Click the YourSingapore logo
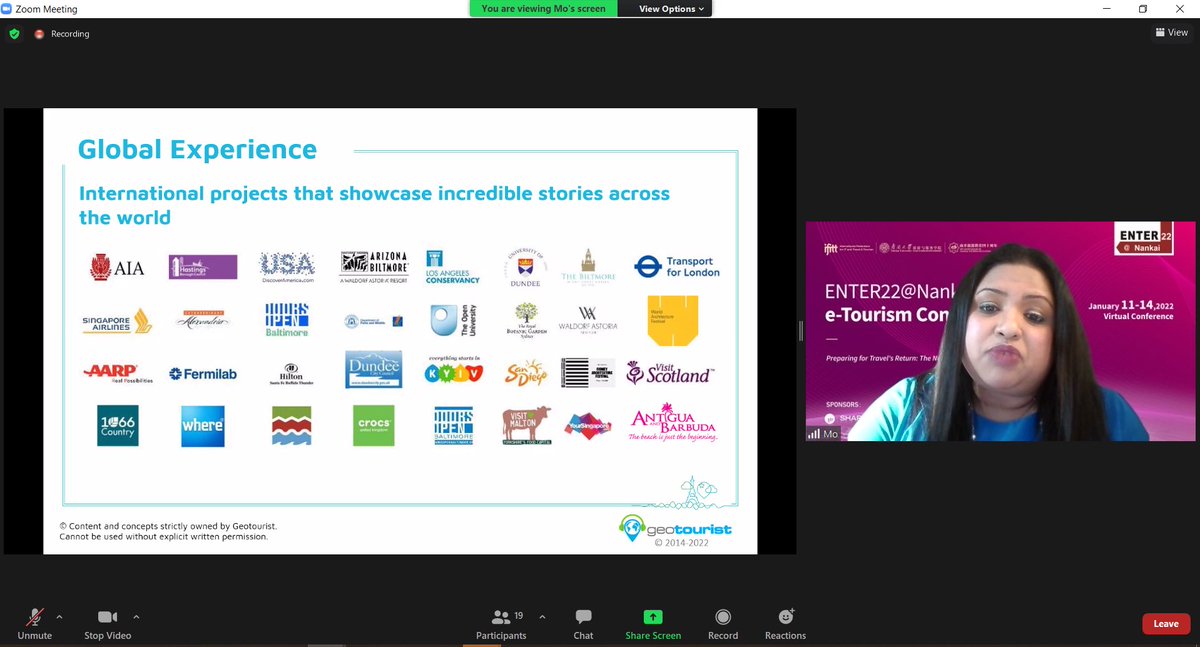 (x=588, y=425)
